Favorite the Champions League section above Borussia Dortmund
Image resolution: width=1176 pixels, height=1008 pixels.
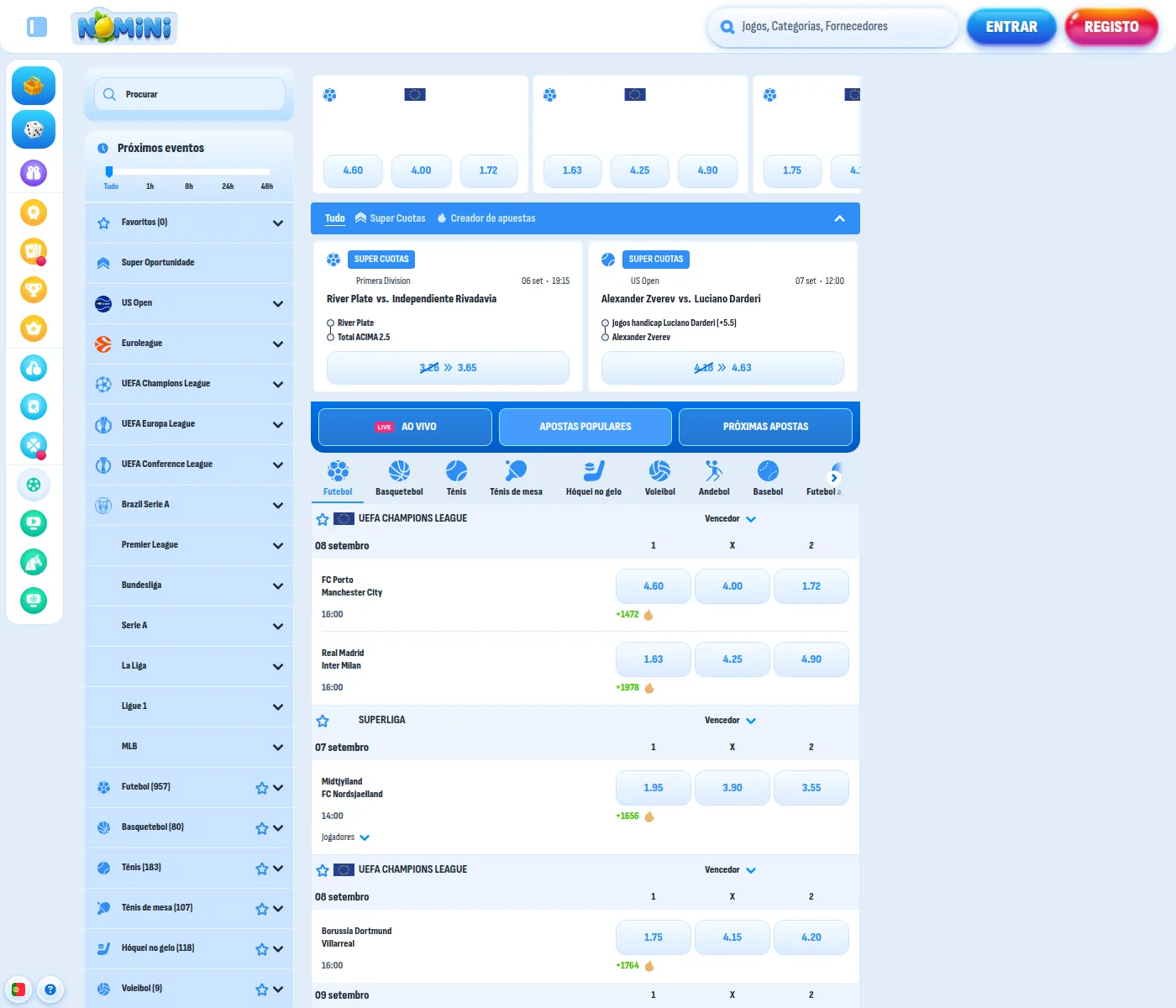coord(323,870)
